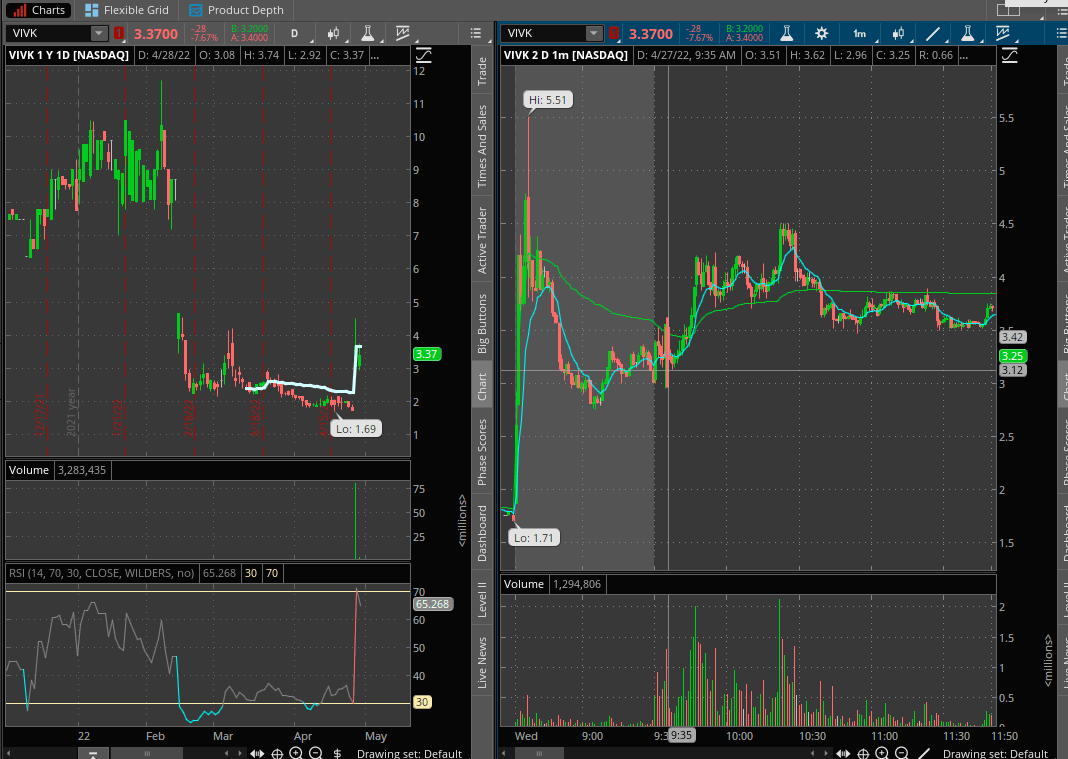Open the Times And Sales side panel

tap(482, 146)
